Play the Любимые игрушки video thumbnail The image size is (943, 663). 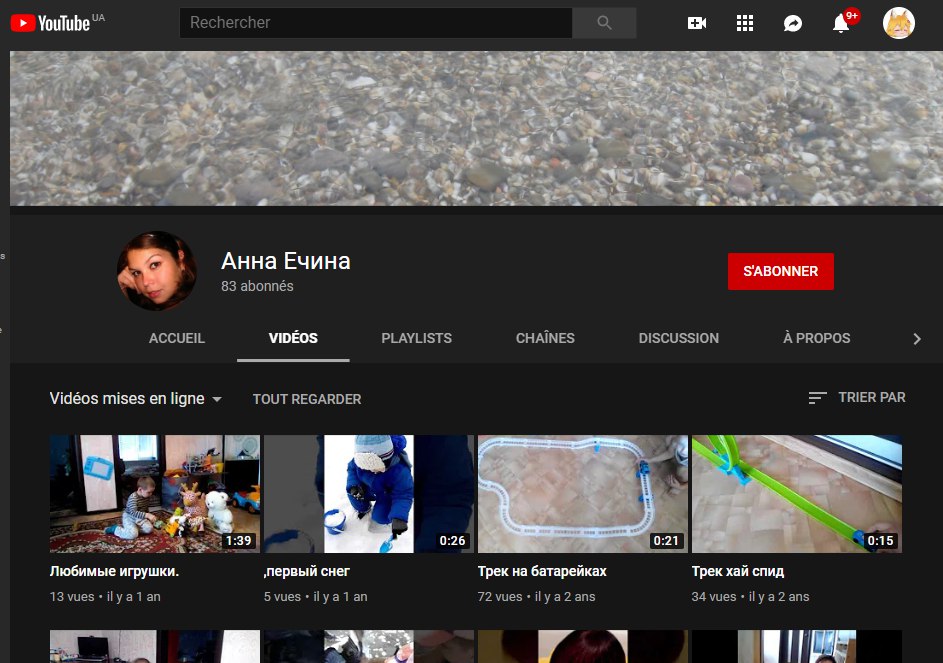155,494
